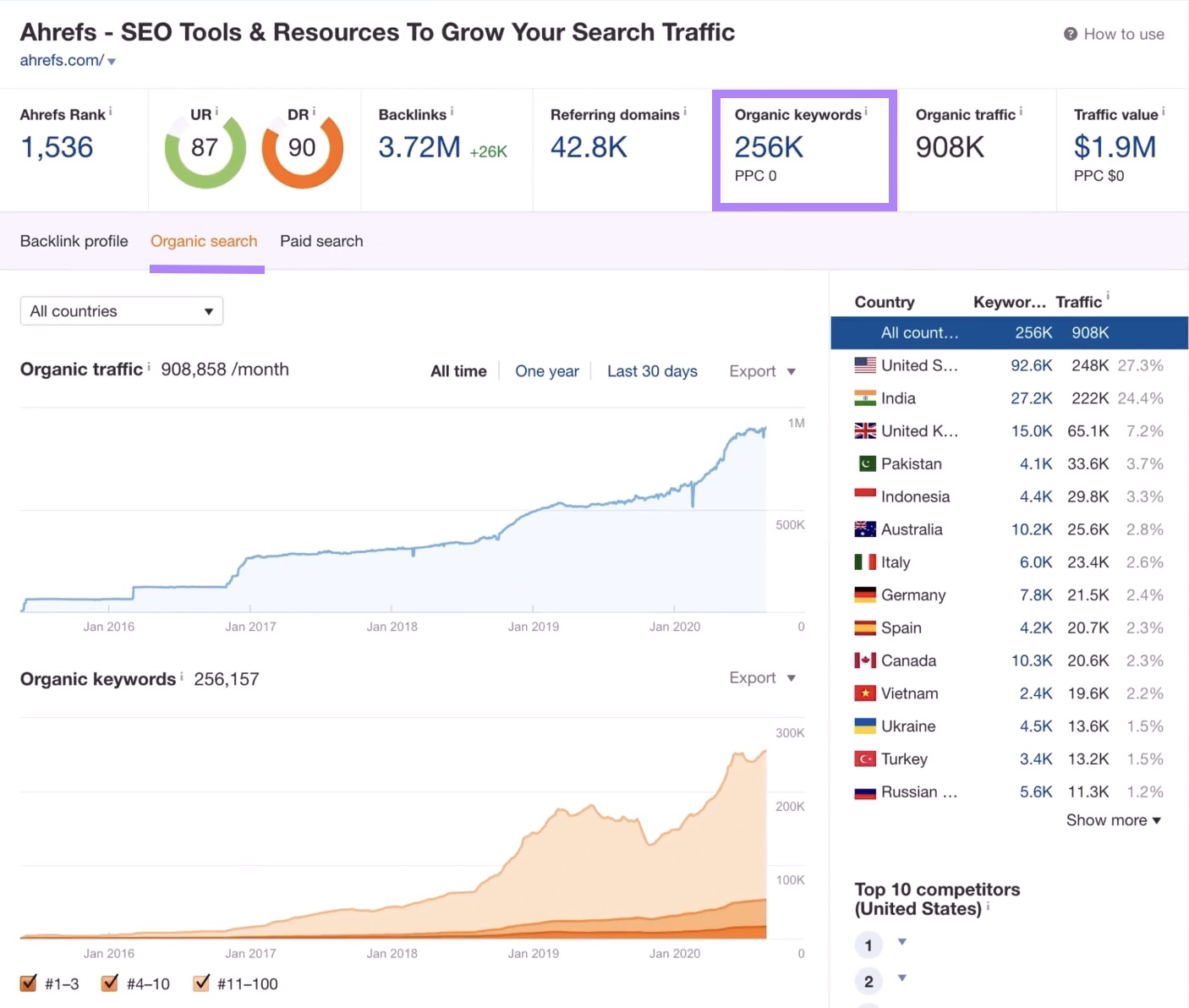
Task: Toggle the #4–10 positions checkbox
Action: [110, 983]
